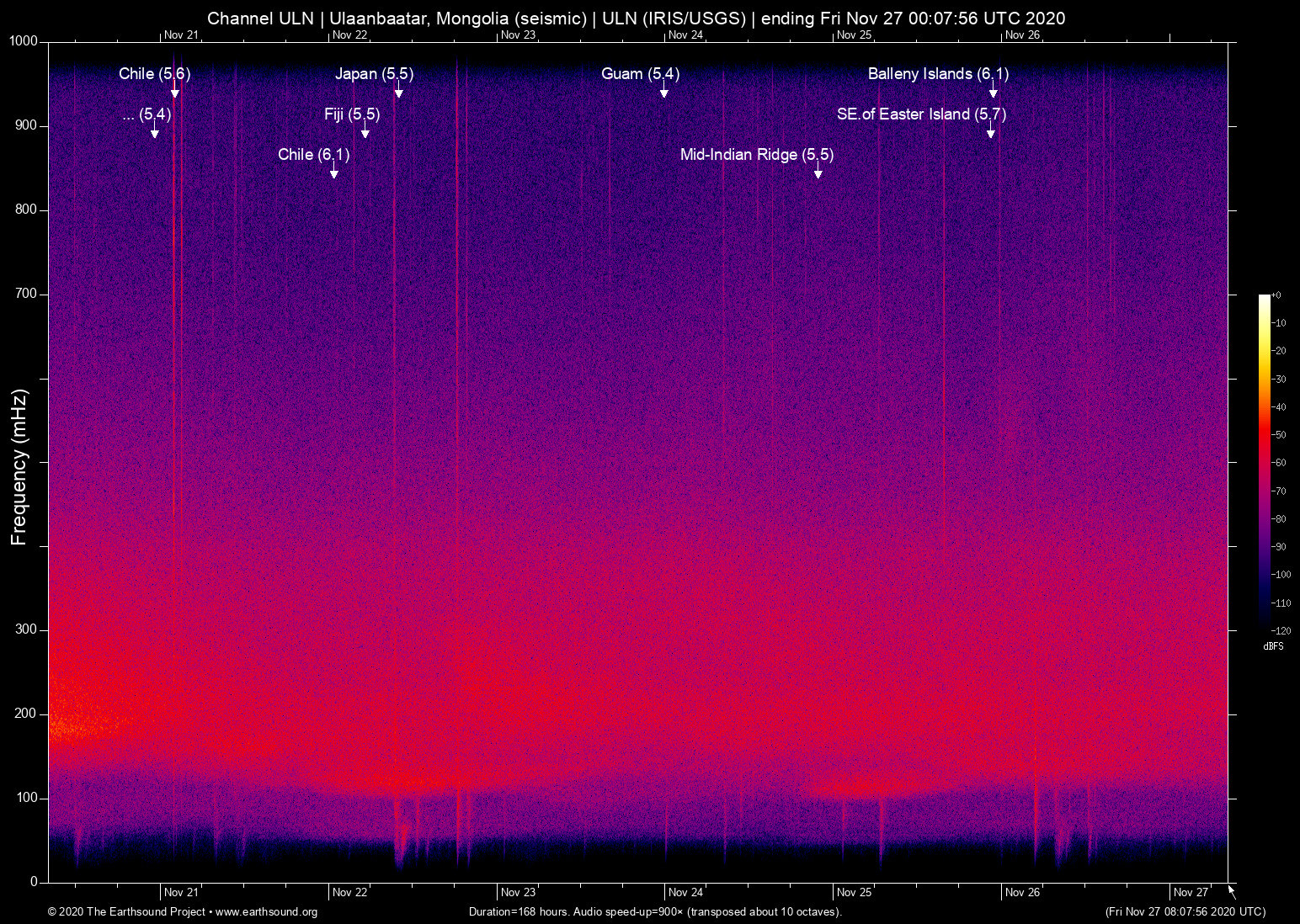Viewport: 1300px width, 924px height.
Task: Click the Guam (5.4) earthquake arrow
Action: 664,93
